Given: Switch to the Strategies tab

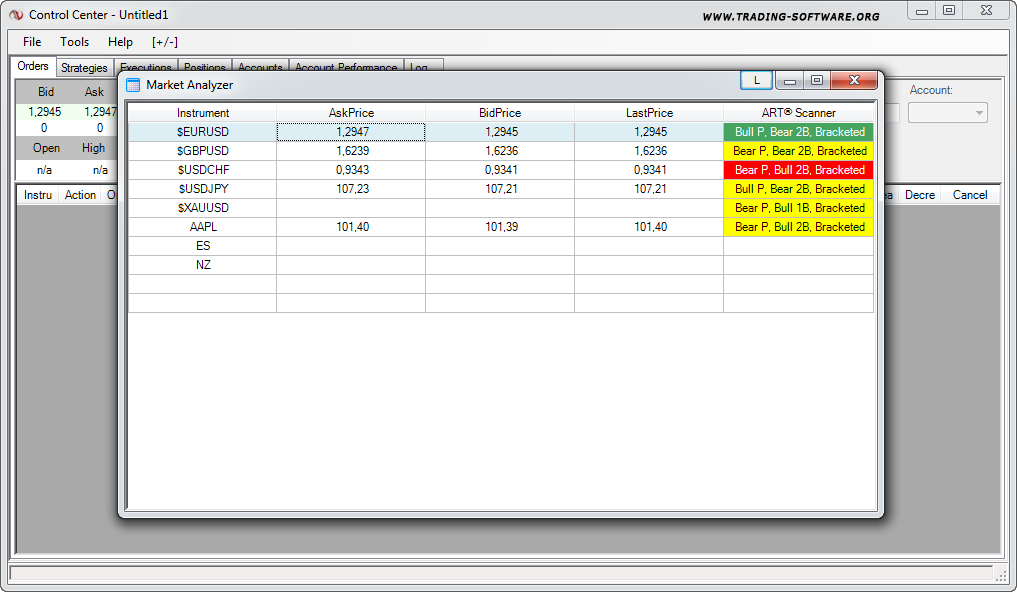Looking at the screenshot, I should point(84,68).
